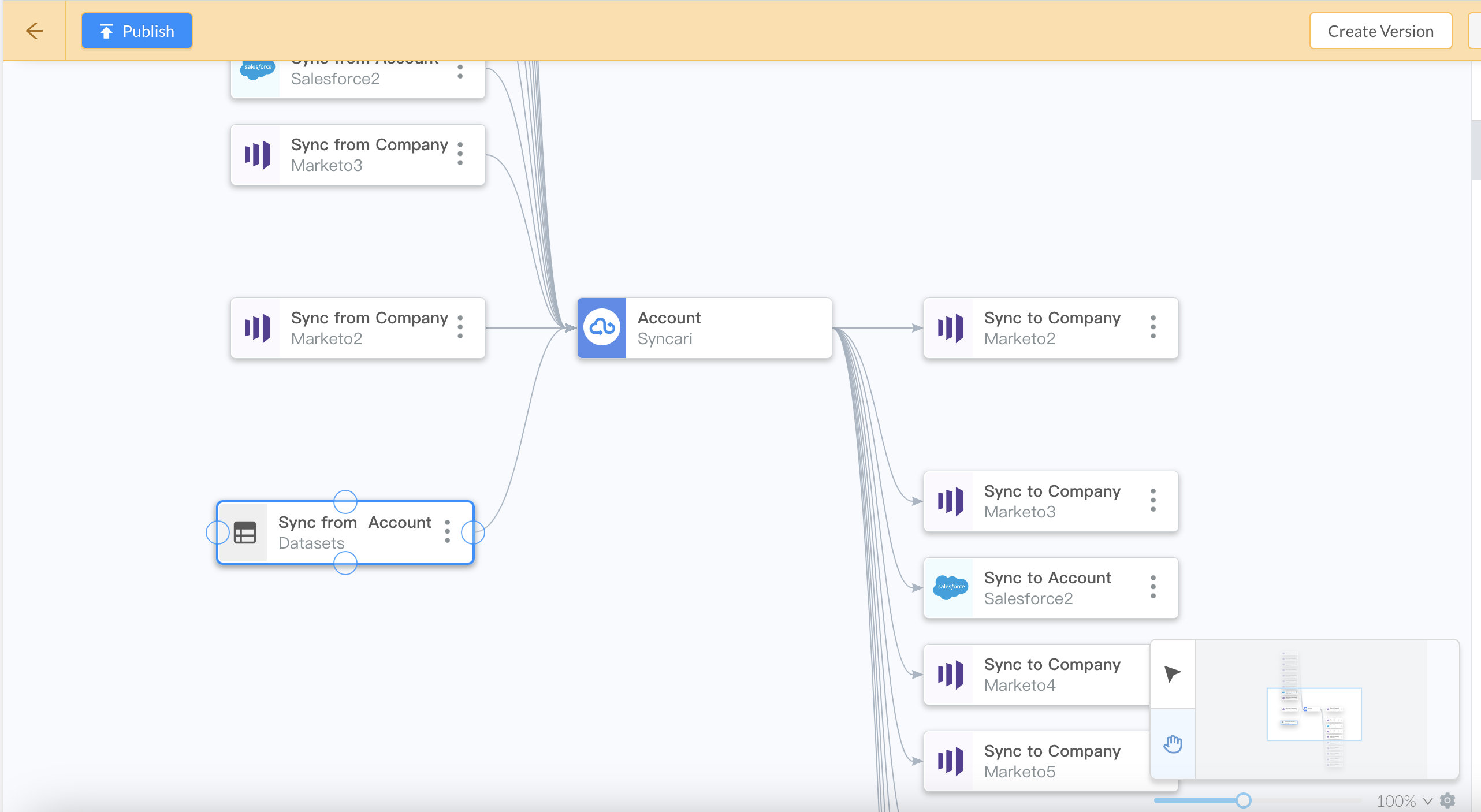Click the Create Version button
The height and width of the screenshot is (812, 1481).
click(1380, 31)
